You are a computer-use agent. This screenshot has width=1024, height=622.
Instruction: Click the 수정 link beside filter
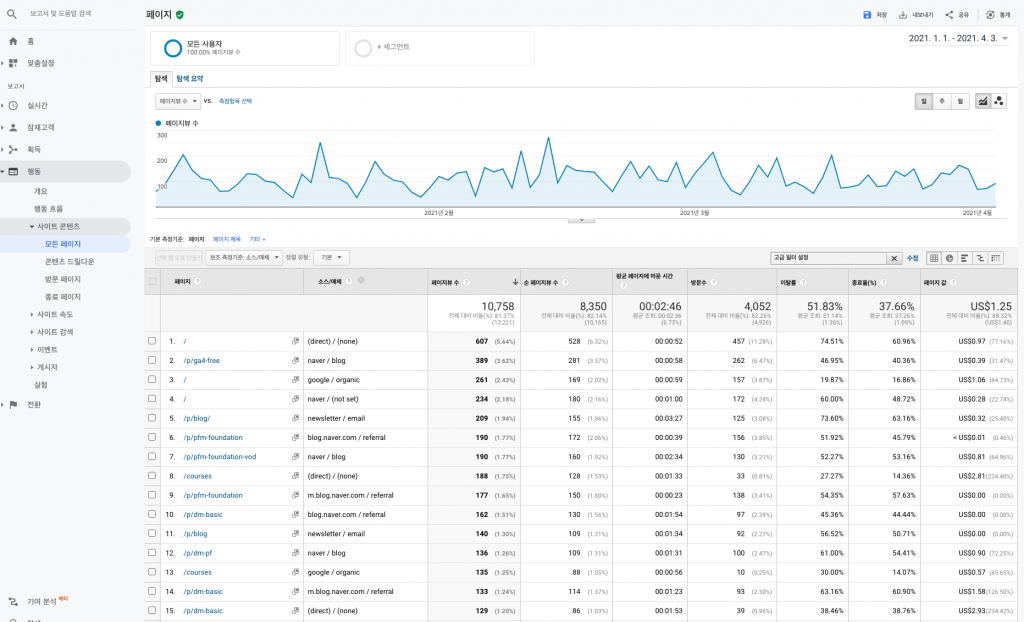[x=912, y=258]
